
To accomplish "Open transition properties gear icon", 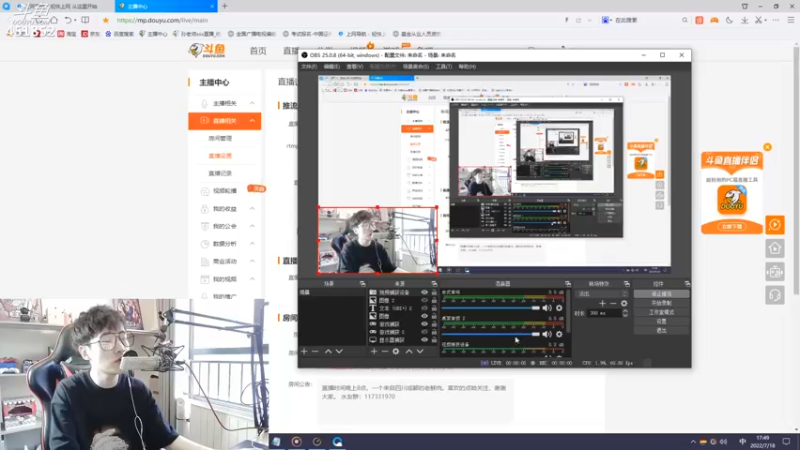I will tap(624, 304).
